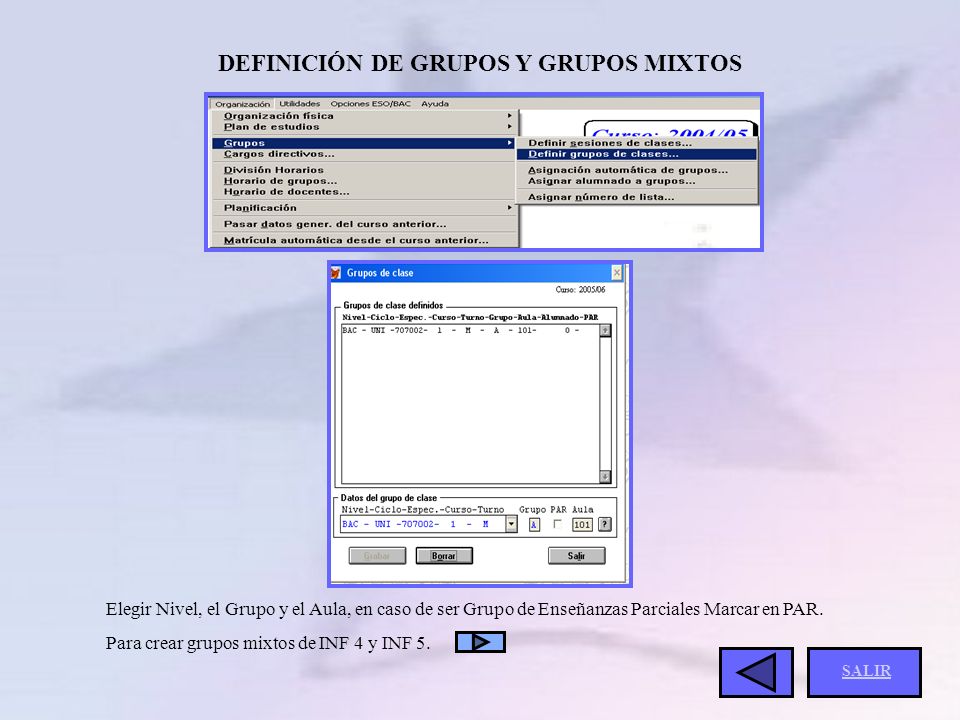
Task: Choose Asignar alumnado a grupos
Action: [x=637, y=181]
